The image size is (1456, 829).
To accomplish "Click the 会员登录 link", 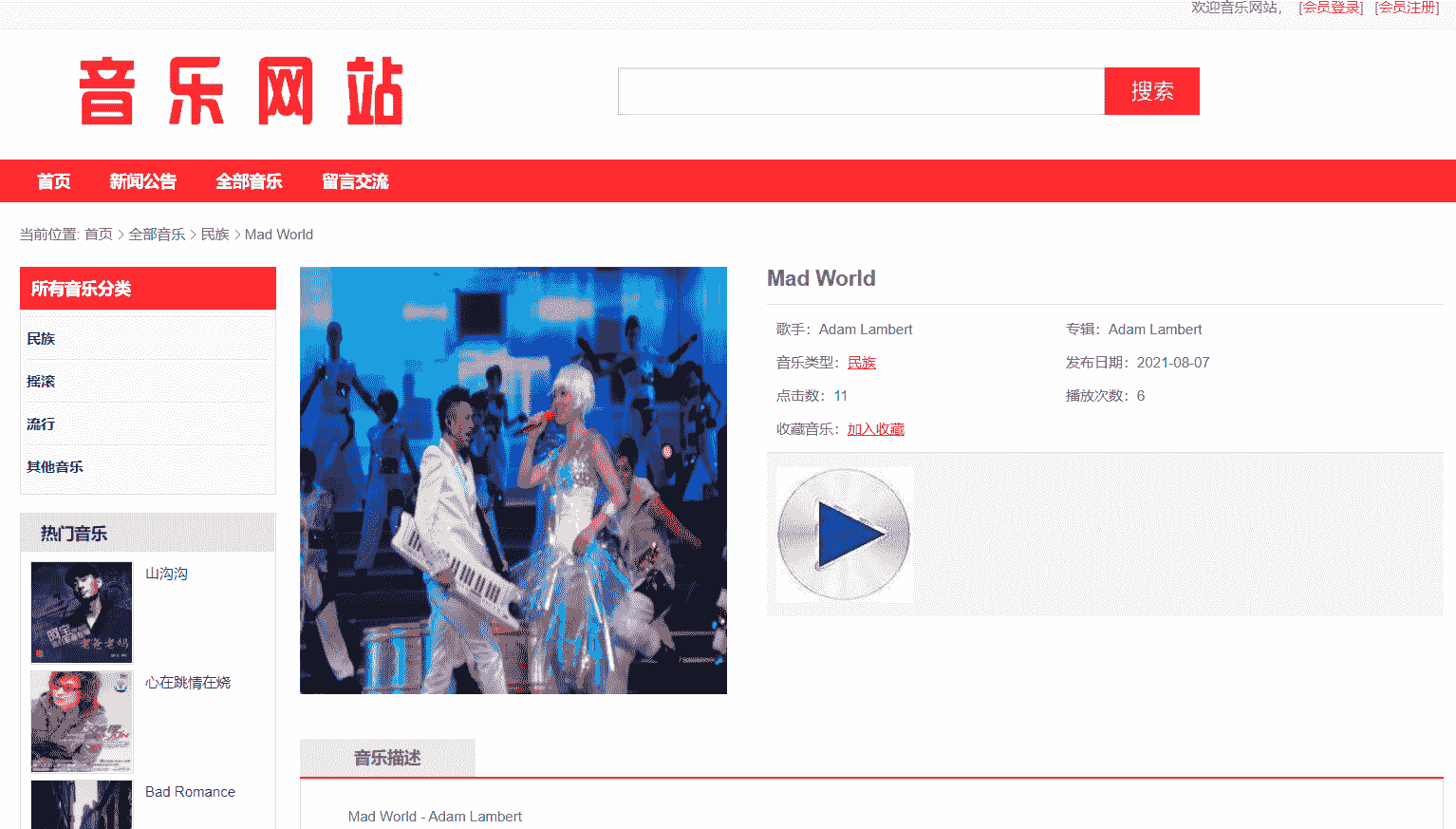I will pos(1331,8).
